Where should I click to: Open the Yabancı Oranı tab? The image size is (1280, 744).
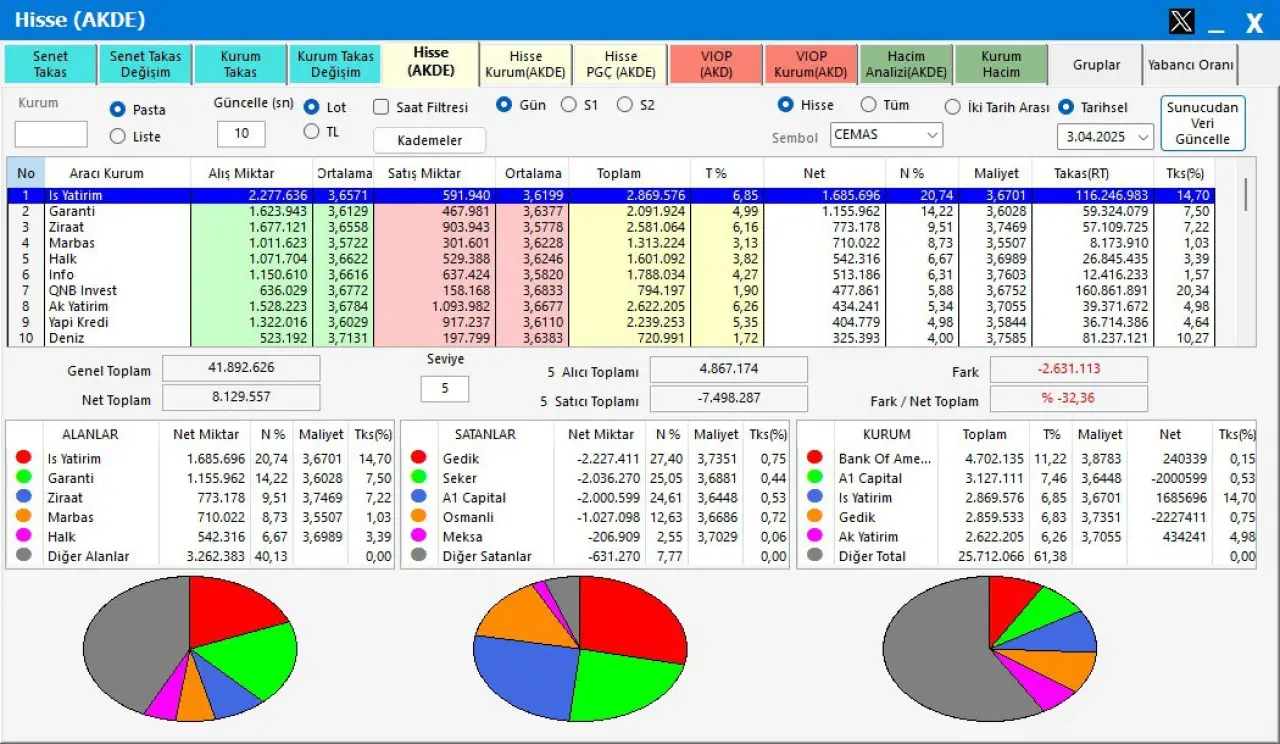pyautogui.click(x=1190, y=65)
